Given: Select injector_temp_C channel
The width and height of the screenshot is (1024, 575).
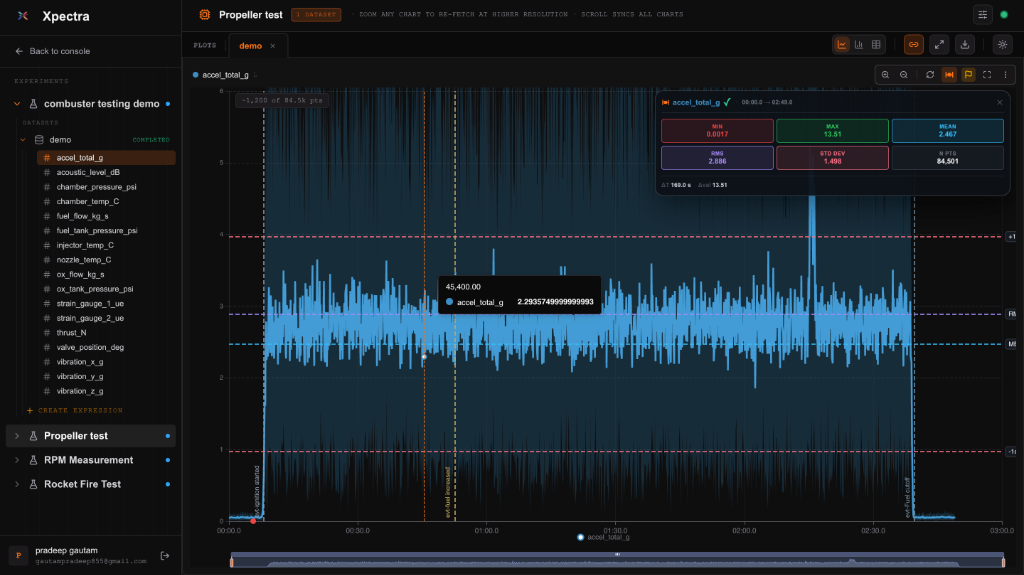Looking at the screenshot, I should [x=106, y=245].
